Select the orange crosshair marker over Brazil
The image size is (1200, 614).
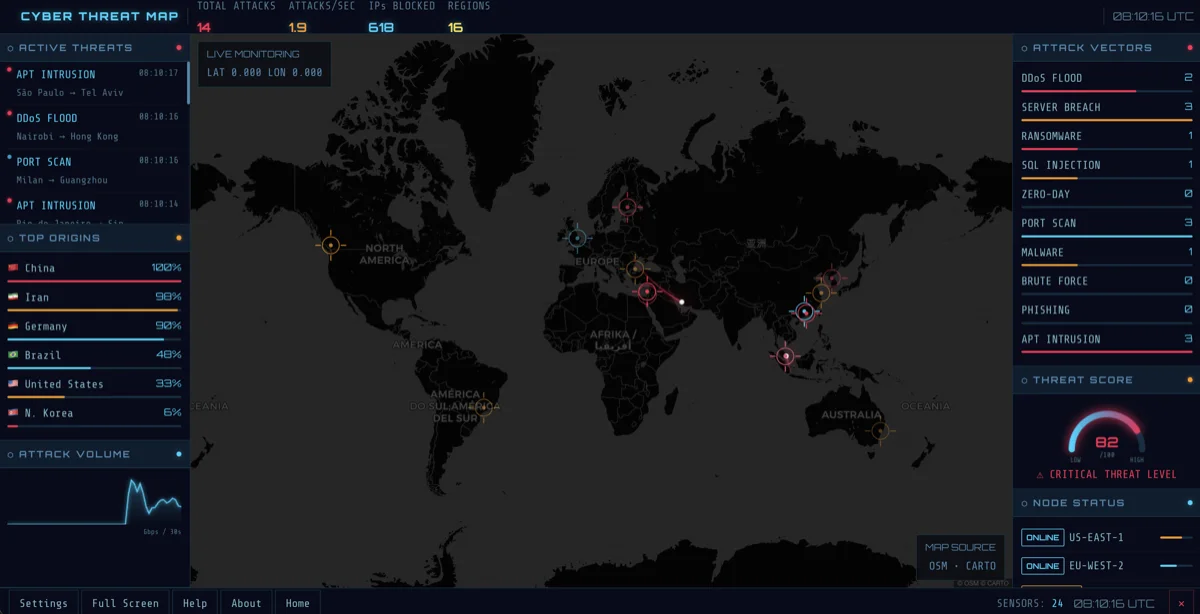483,407
